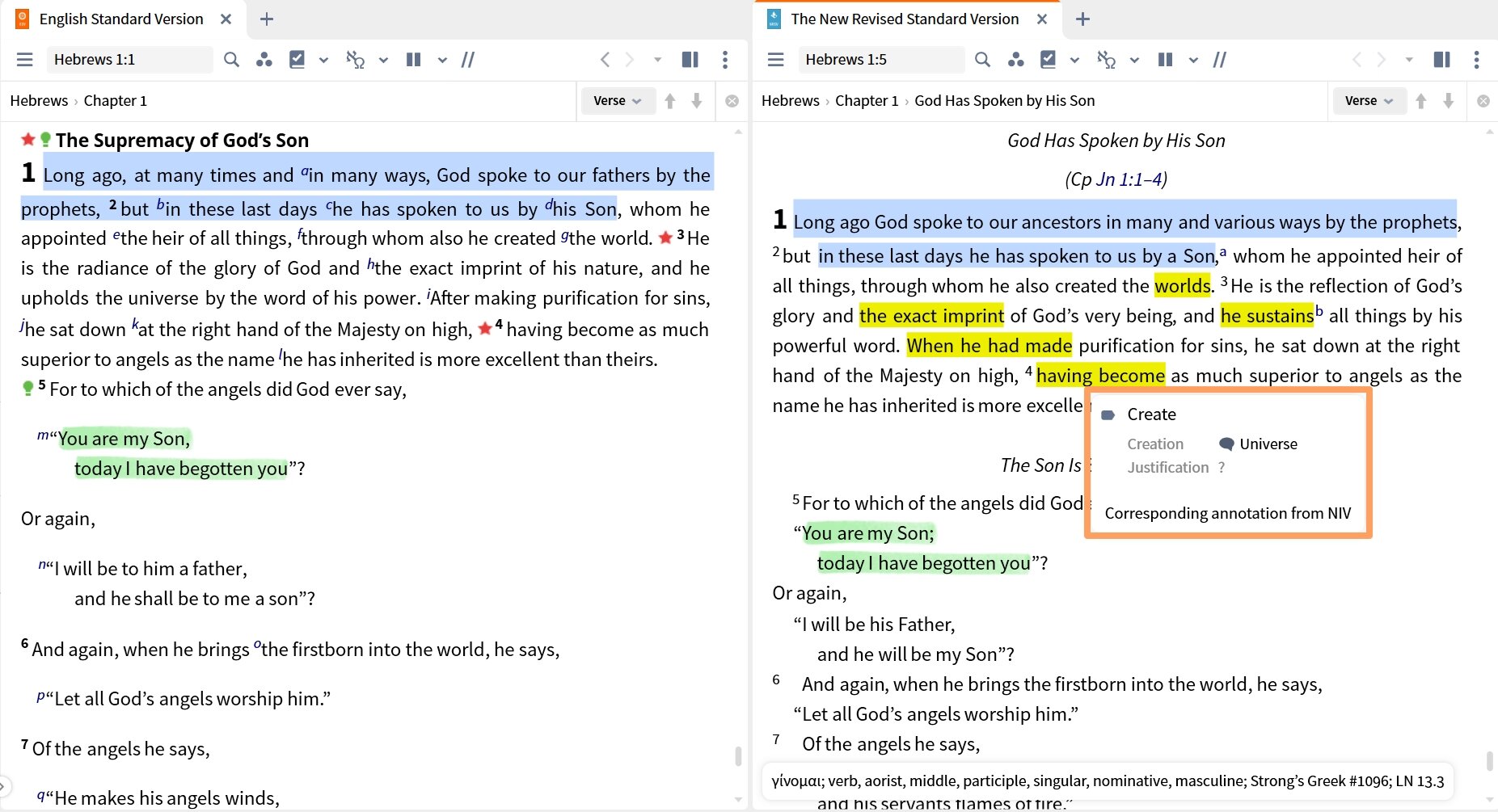Expand the ESV columns dropdown arrow
Image resolution: width=1498 pixels, height=812 pixels.
[442, 60]
